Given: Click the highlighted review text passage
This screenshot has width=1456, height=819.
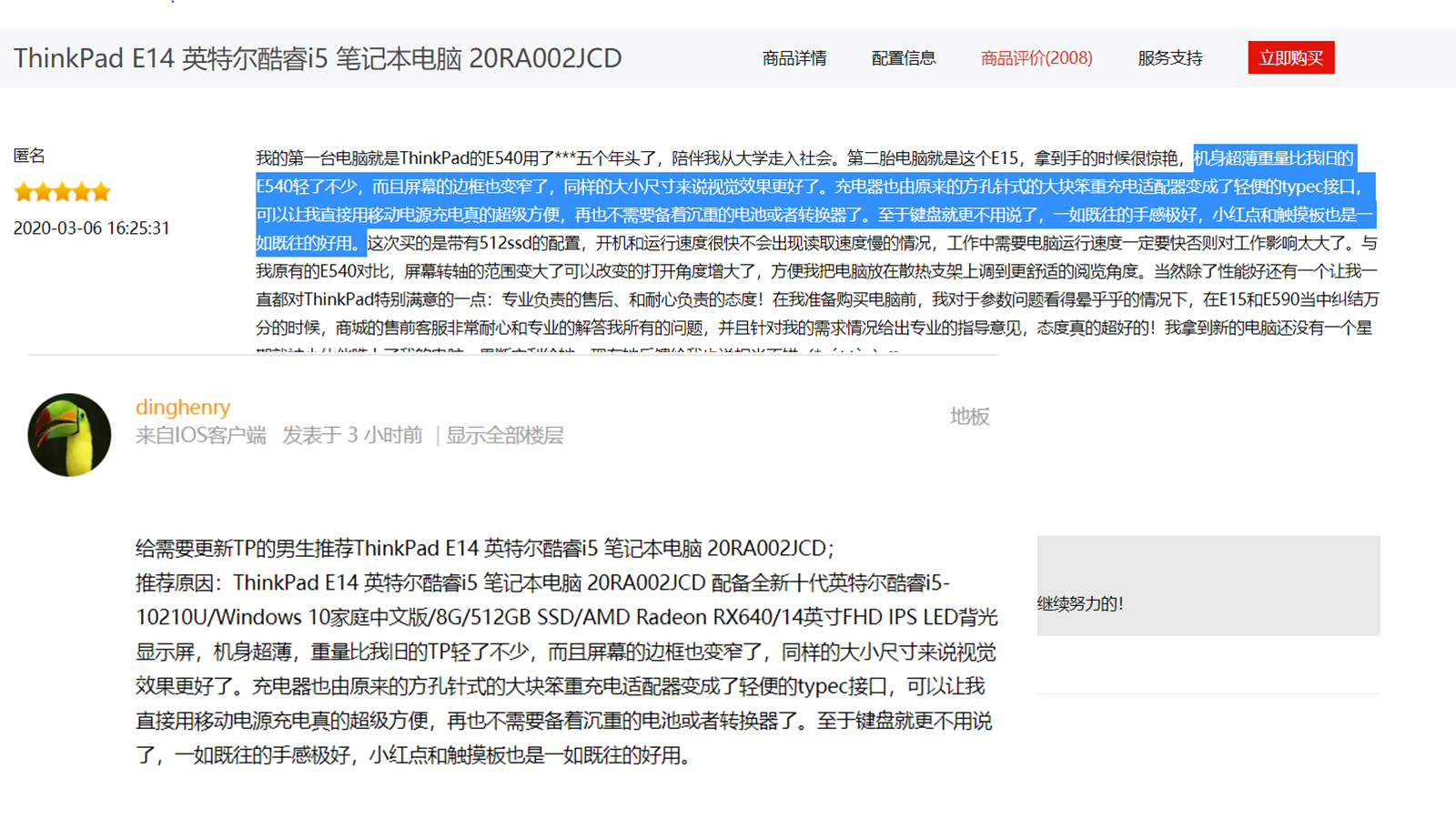Looking at the screenshot, I should coord(814,200).
